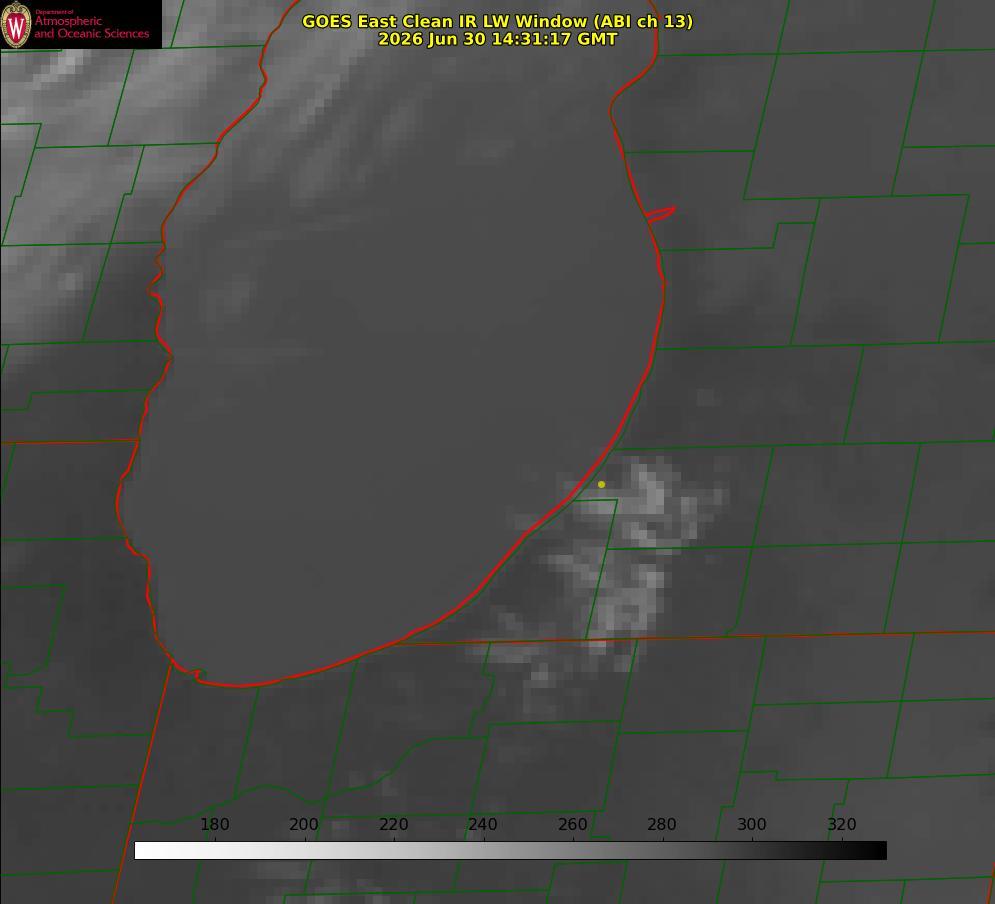Image resolution: width=995 pixels, height=904 pixels.
Task: Click the 300 label on the colorbar
Action: coord(752,824)
